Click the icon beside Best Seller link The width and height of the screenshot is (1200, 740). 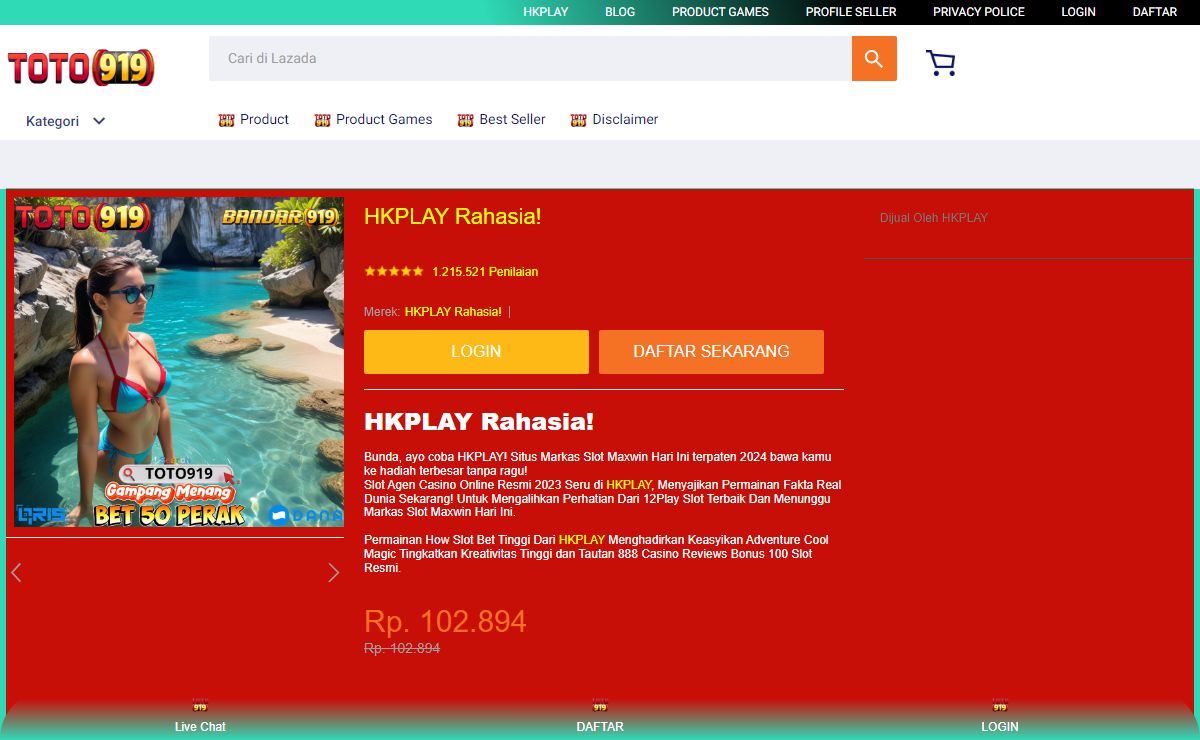pos(465,120)
